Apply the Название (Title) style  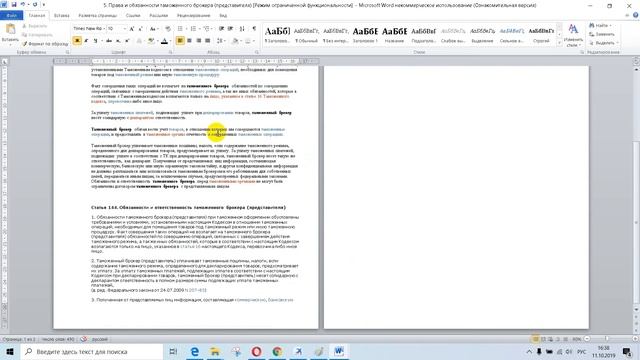coord(394,35)
